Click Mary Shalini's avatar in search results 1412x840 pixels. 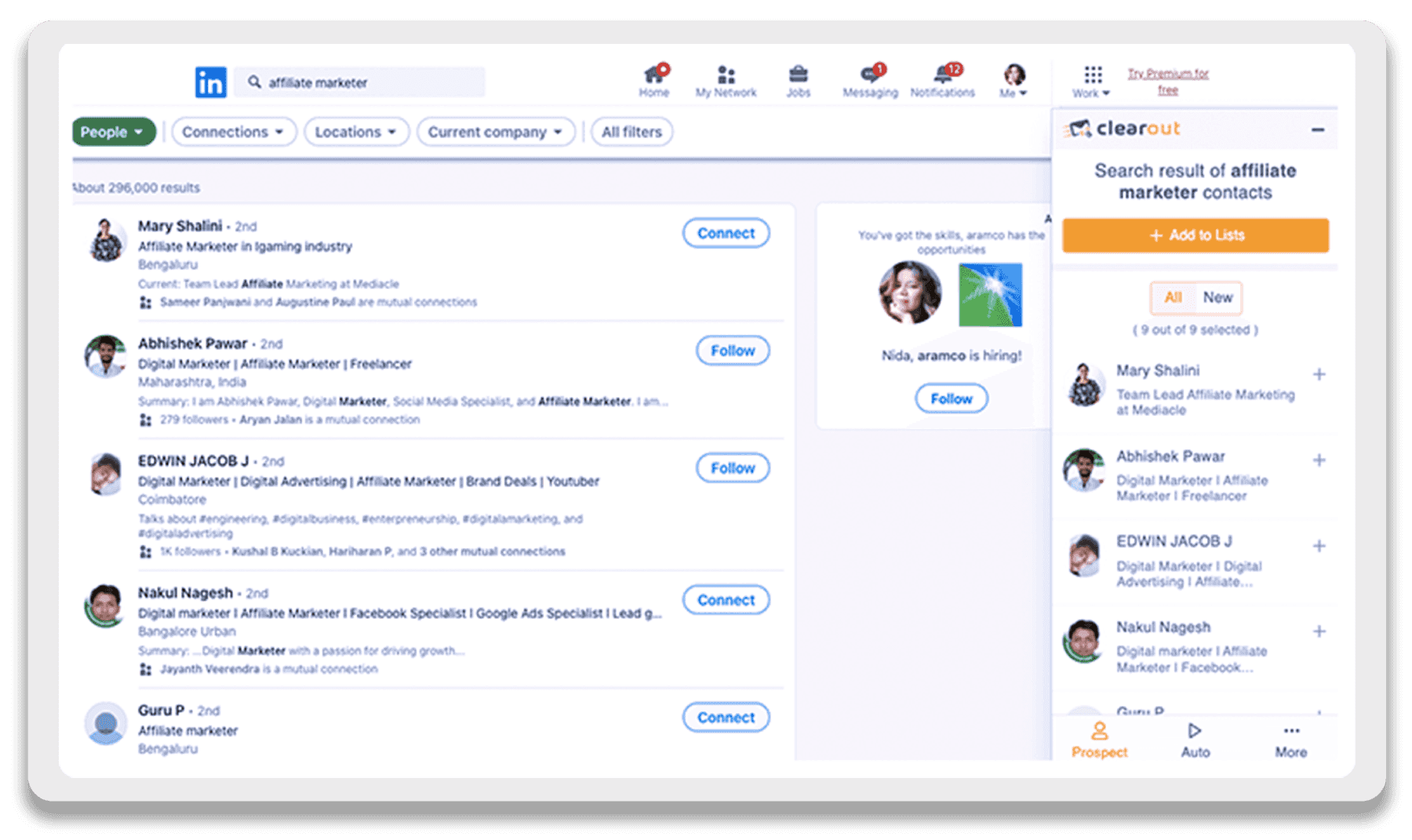pyautogui.click(x=105, y=239)
